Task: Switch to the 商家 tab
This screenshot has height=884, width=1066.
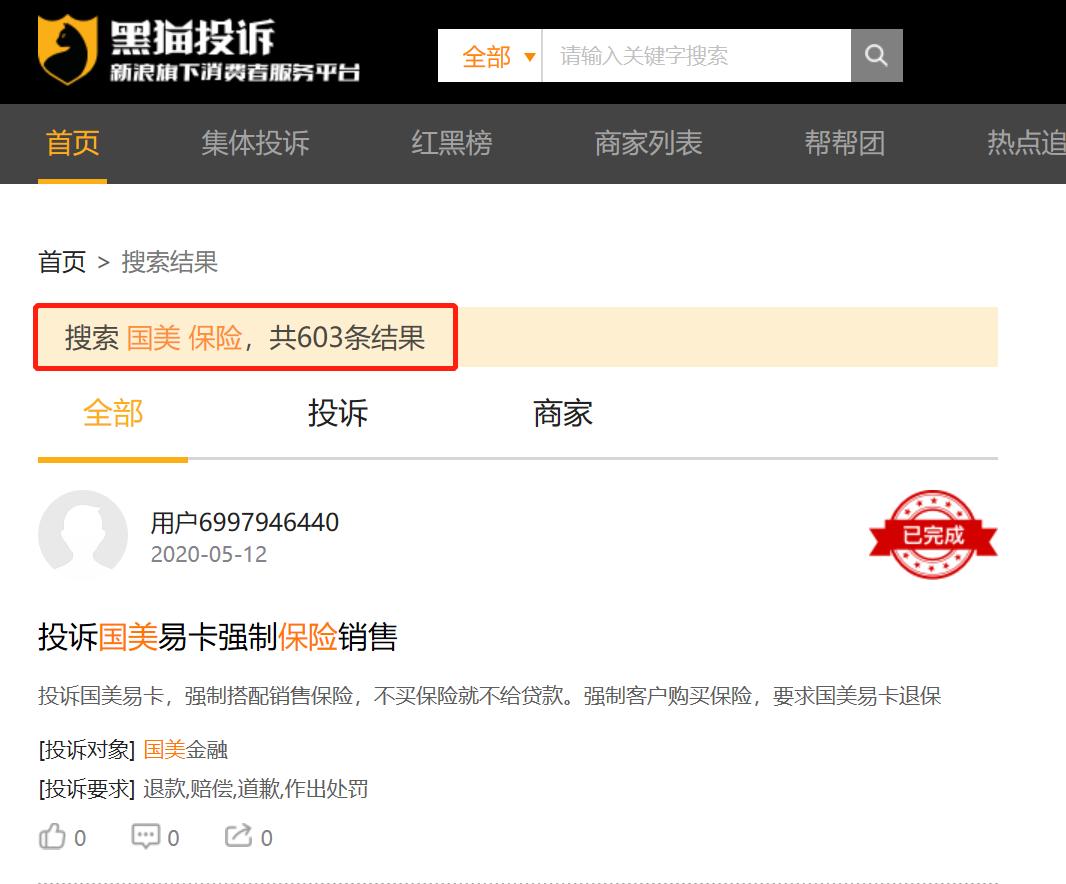Action: pos(563,413)
